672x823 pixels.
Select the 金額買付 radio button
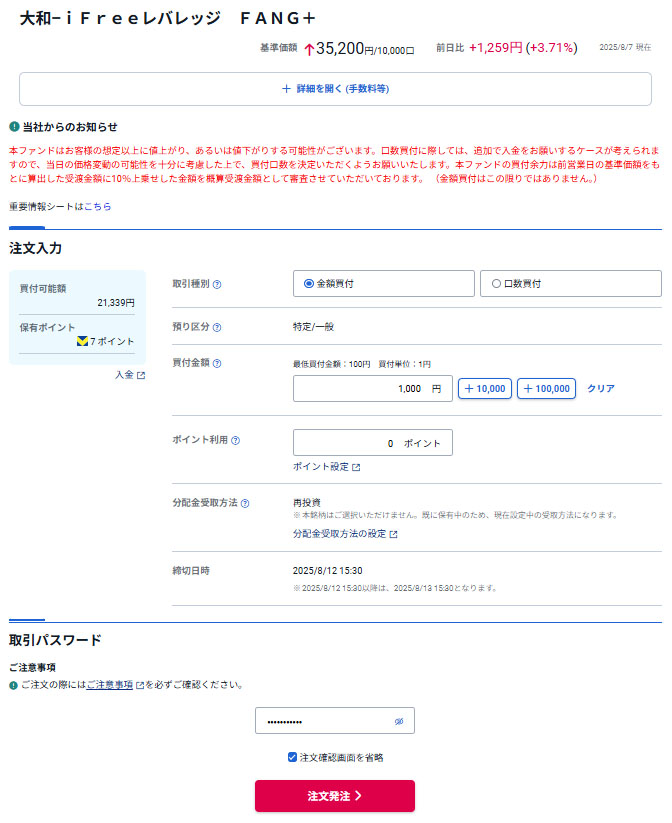click(x=308, y=284)
